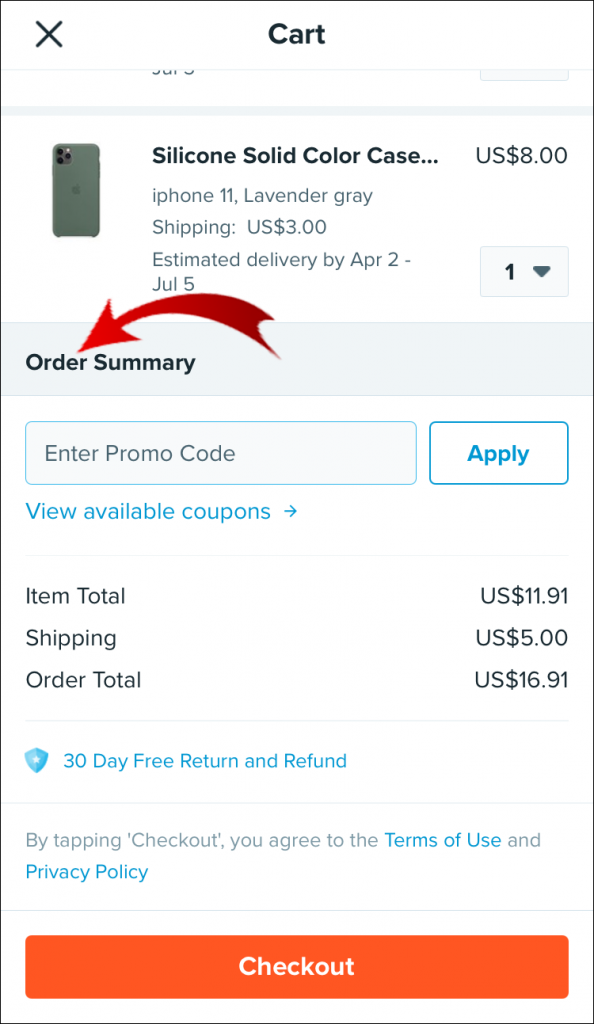
Task: Tap Checkout to place the order
Action: coord(296,966)
